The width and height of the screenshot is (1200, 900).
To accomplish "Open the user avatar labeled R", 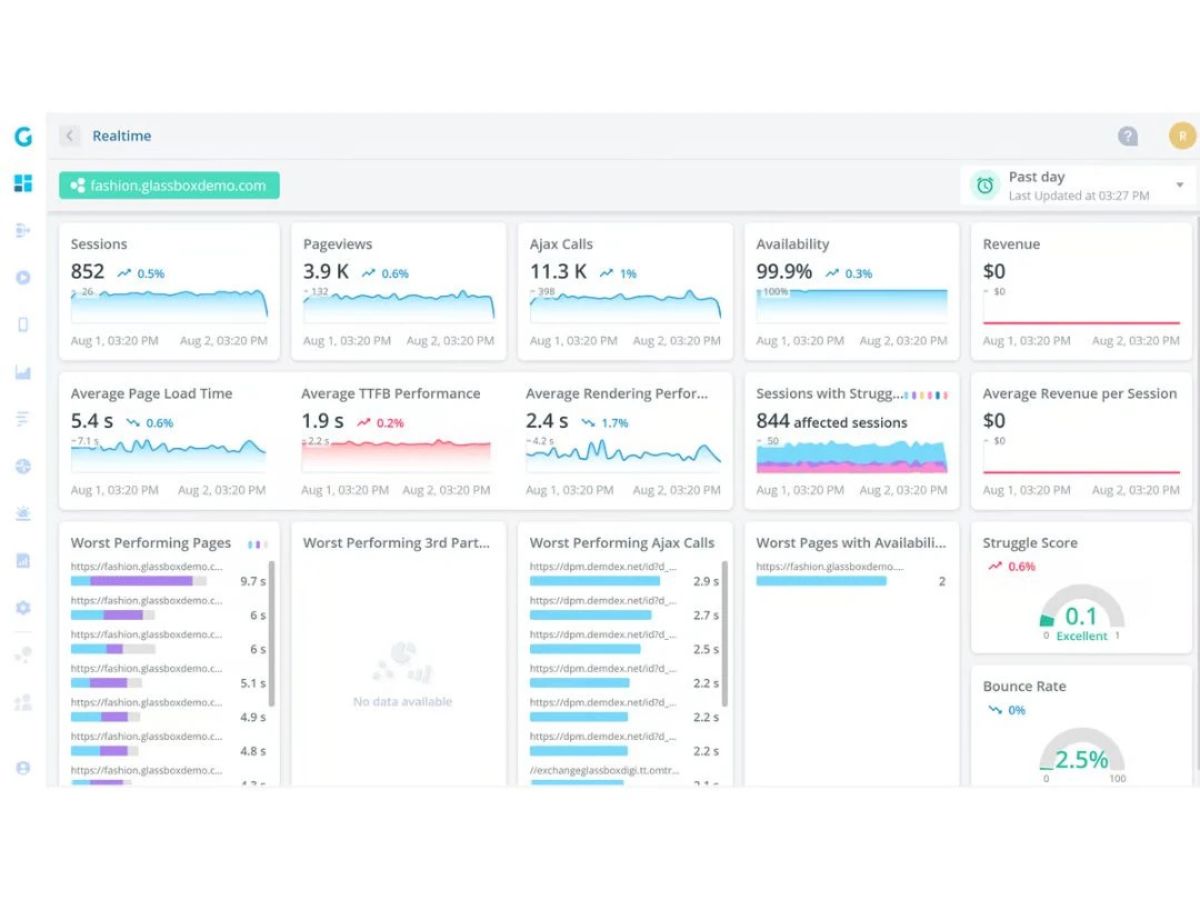I will pos(1183,136).
